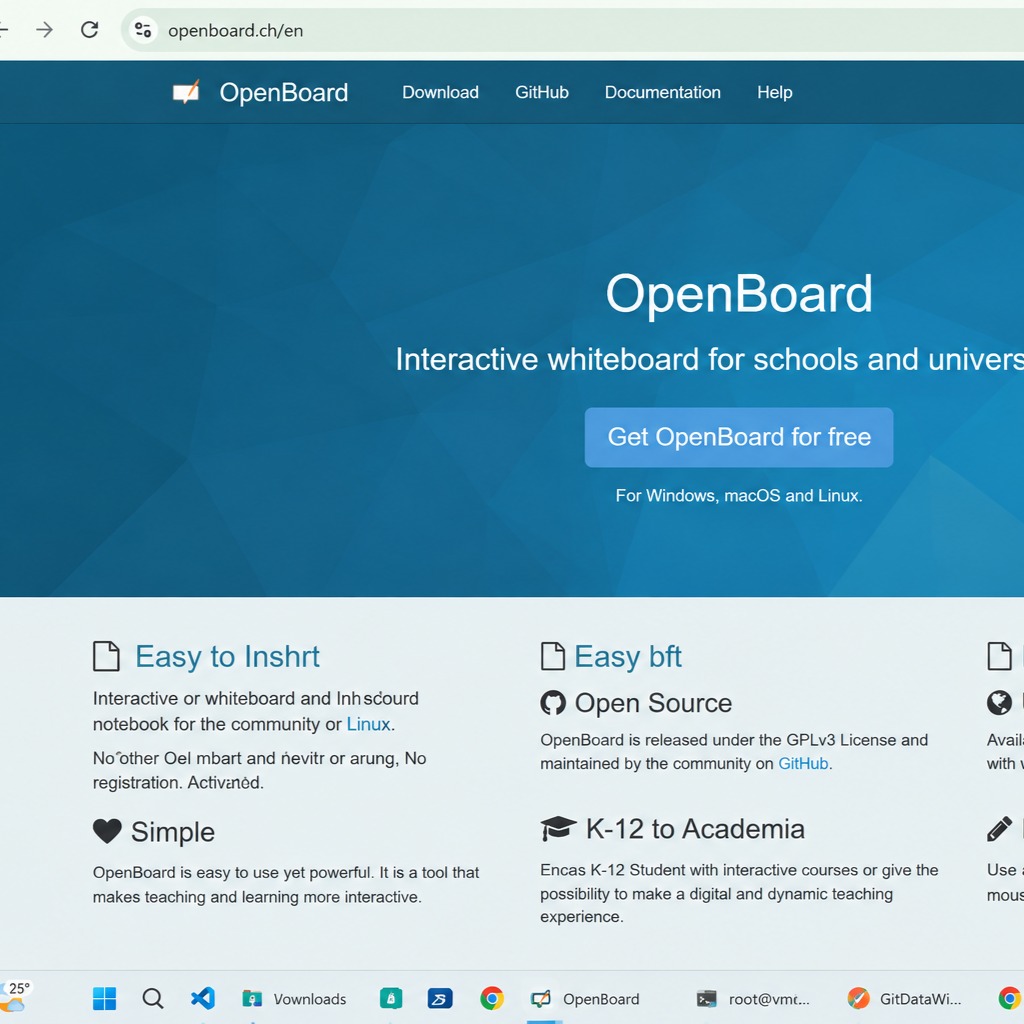Image resolution: width=1024 pixels, height=1024 pixels.
Task: Open Windows taskbar search
Action: (x=153, y=999)
